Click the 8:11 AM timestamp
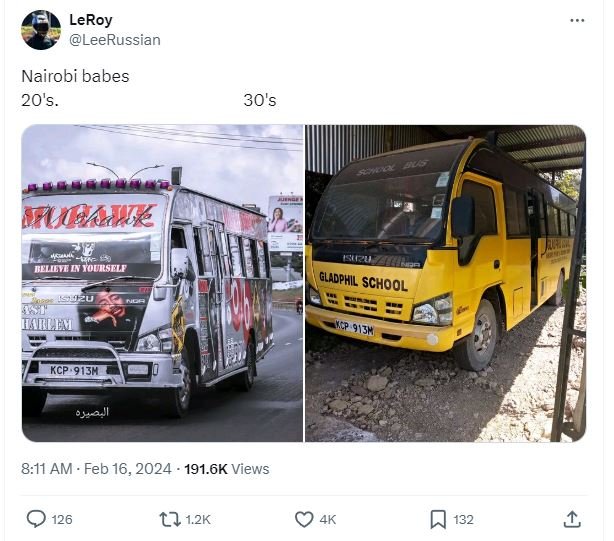This screenshot has height=541, width=614. [47, 469]
